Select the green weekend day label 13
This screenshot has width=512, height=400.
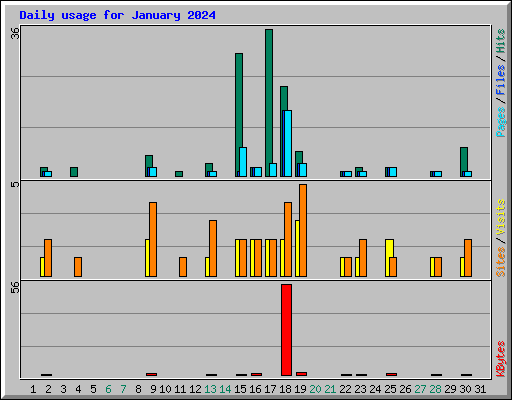pyautogui.click(x=210, y=389)
